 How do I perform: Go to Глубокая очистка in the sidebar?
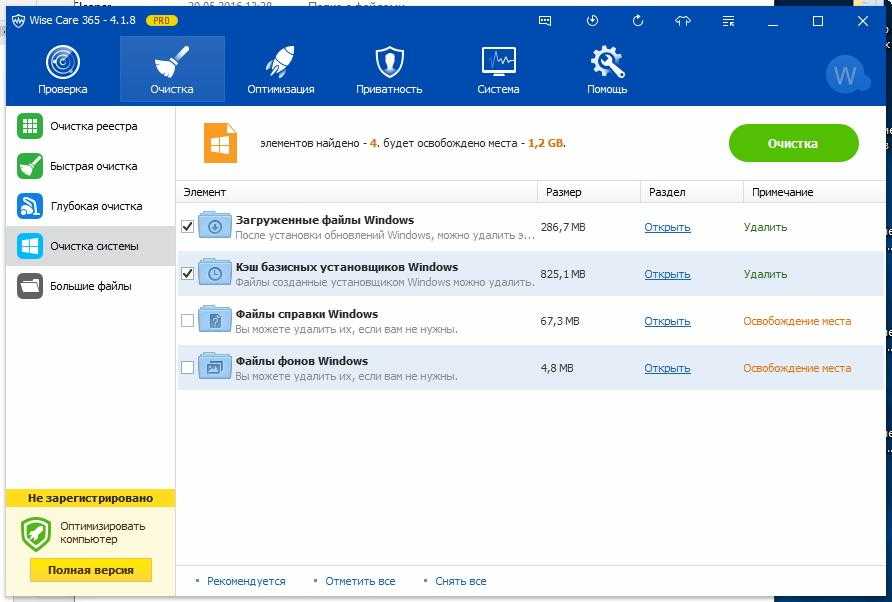click(96, 206)
